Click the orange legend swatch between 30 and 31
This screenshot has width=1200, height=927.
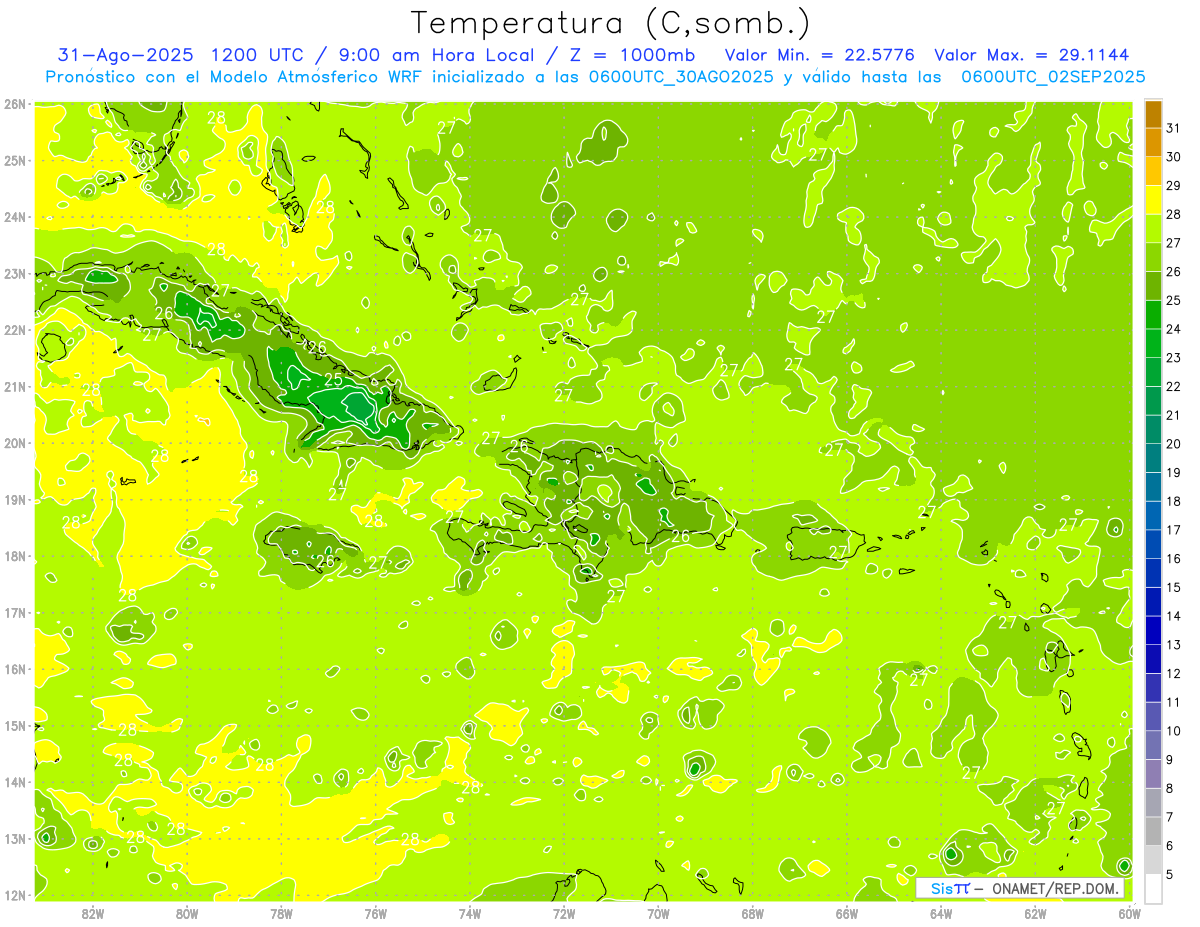(1153, 143)
